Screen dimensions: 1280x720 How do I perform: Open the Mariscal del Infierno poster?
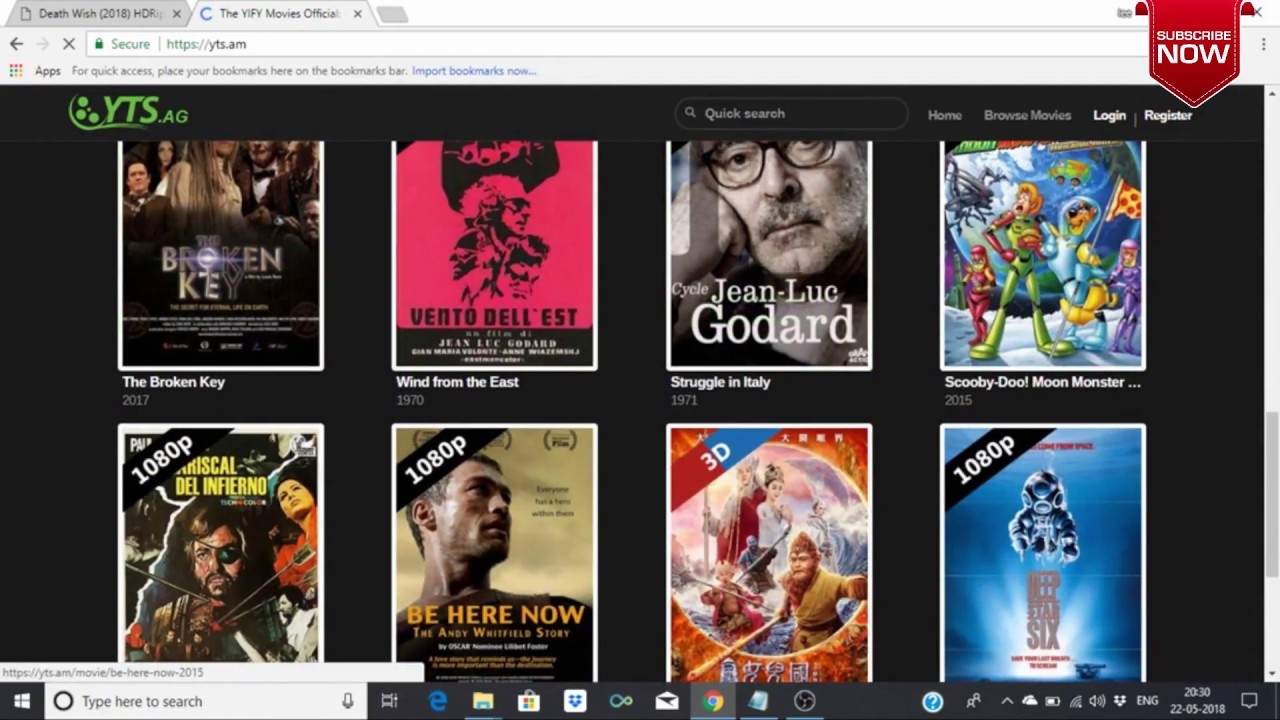point(221,553)
